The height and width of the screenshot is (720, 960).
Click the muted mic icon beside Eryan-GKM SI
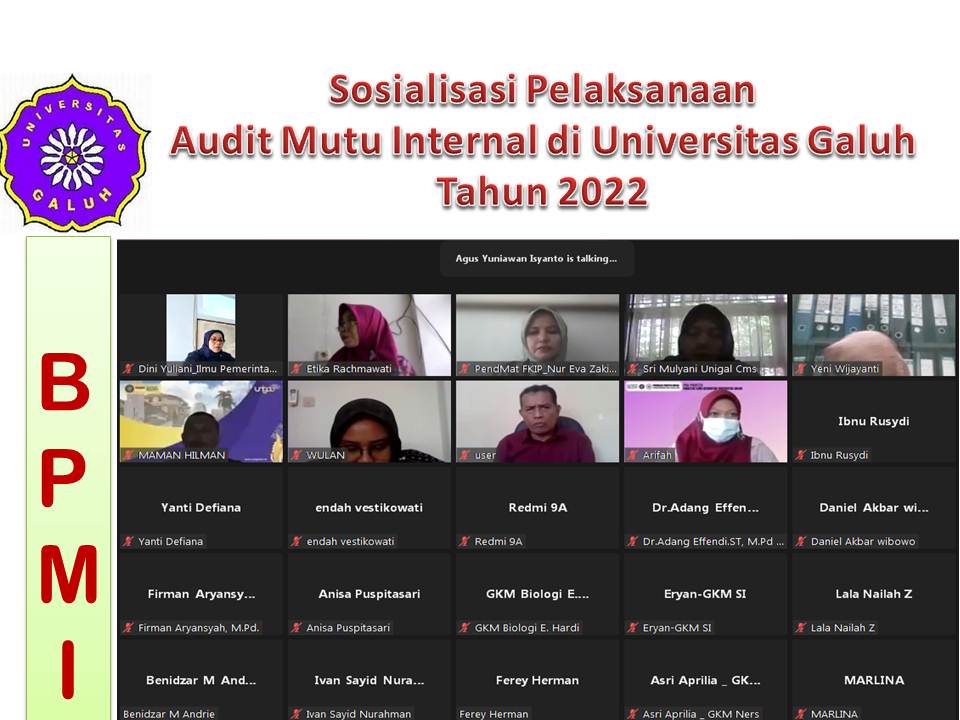point(632,628)
